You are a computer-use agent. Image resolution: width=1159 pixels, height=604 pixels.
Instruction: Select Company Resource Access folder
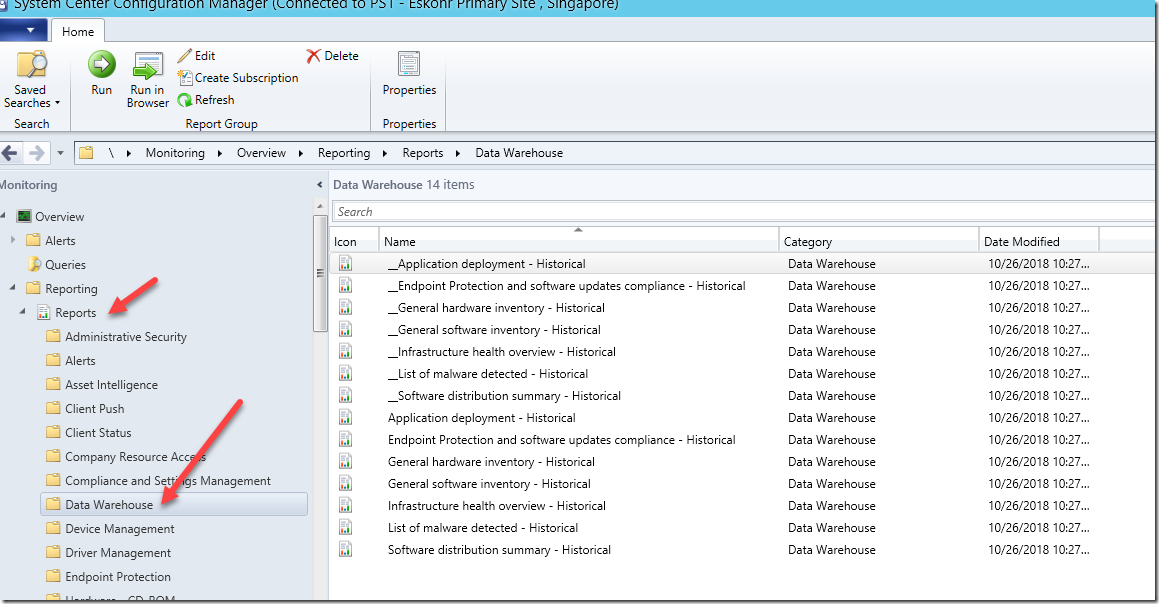point(135,457)
